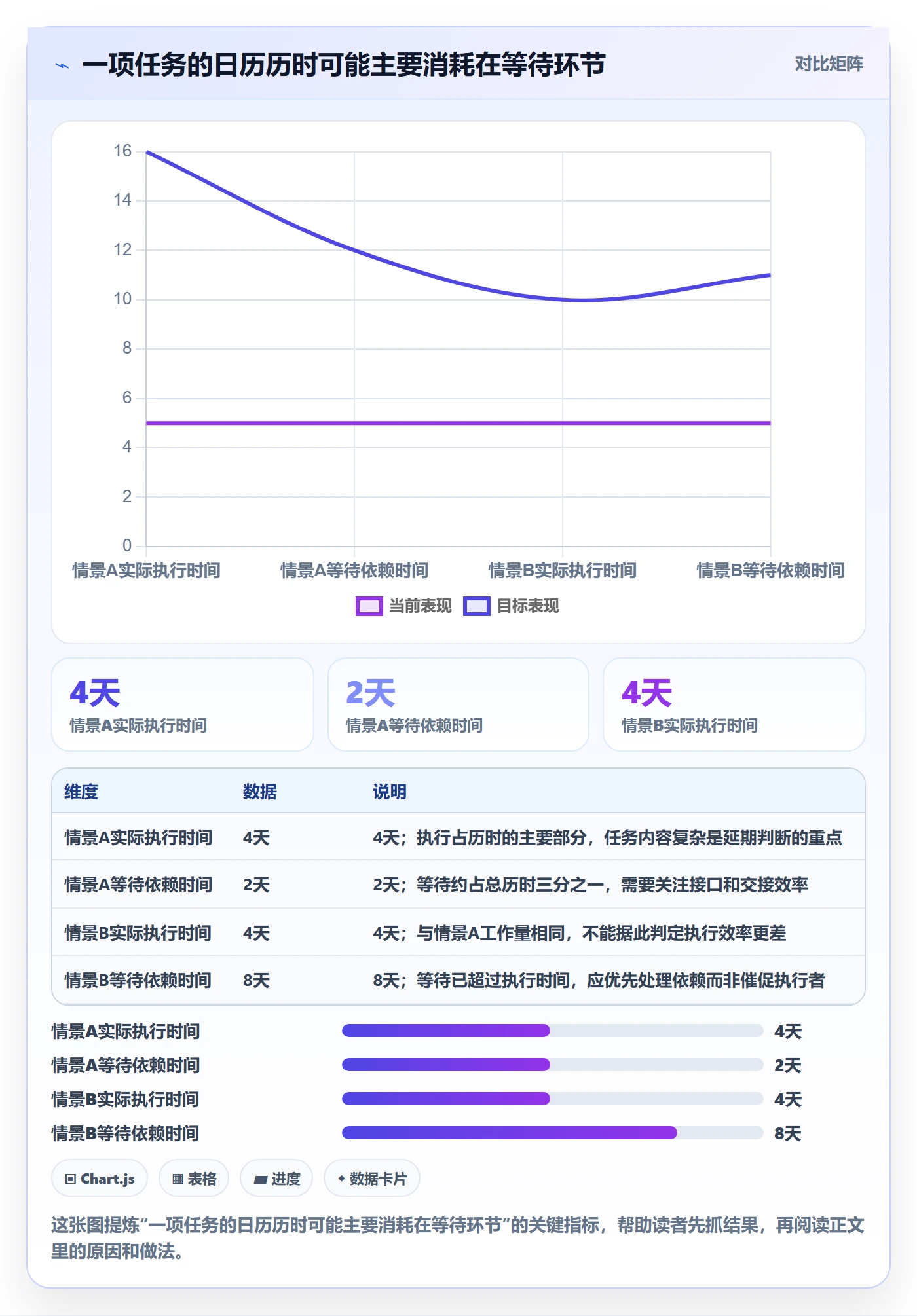Click the 情景A等待依赖时间 chart axis label
The width and height of the screenshot is (917, 1316).
[354, 570]
